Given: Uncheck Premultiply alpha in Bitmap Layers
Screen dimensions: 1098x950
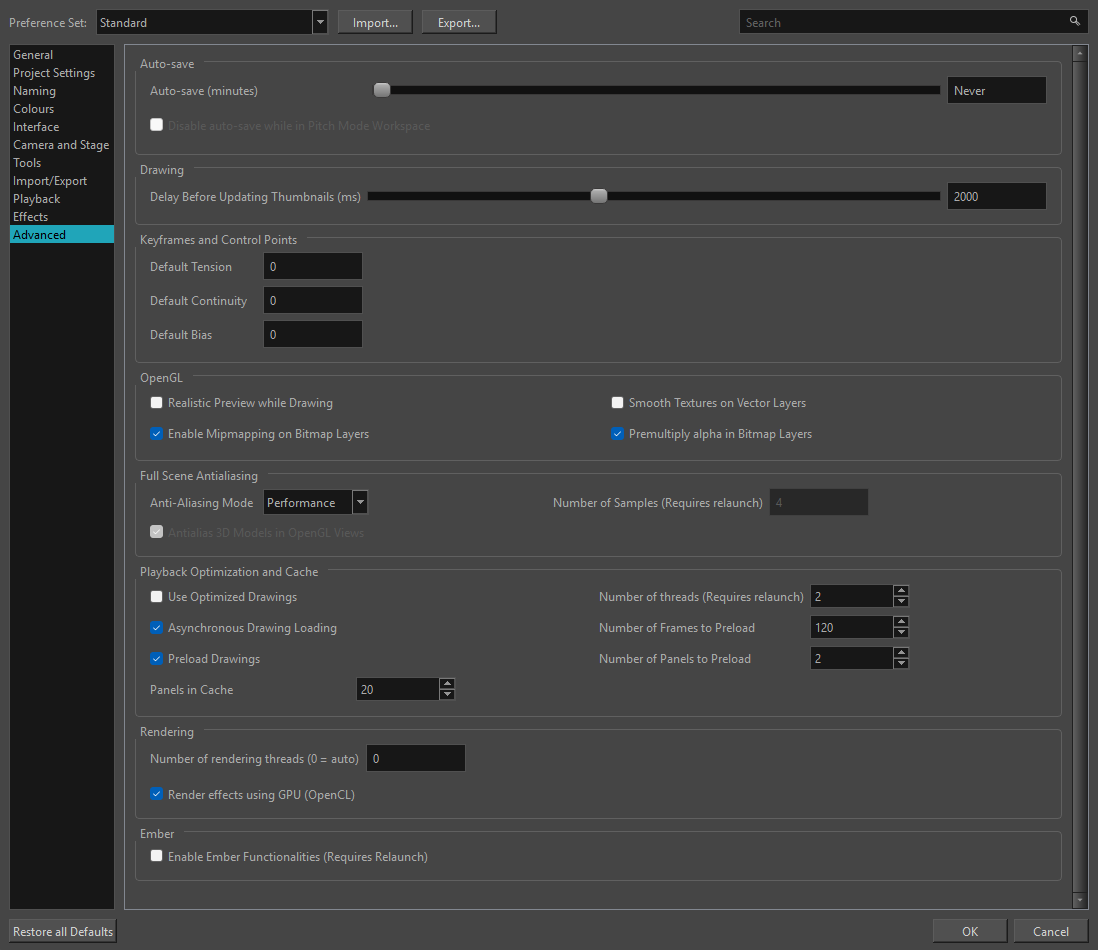Looking at the screenshot, I should [x=617, y=434].
